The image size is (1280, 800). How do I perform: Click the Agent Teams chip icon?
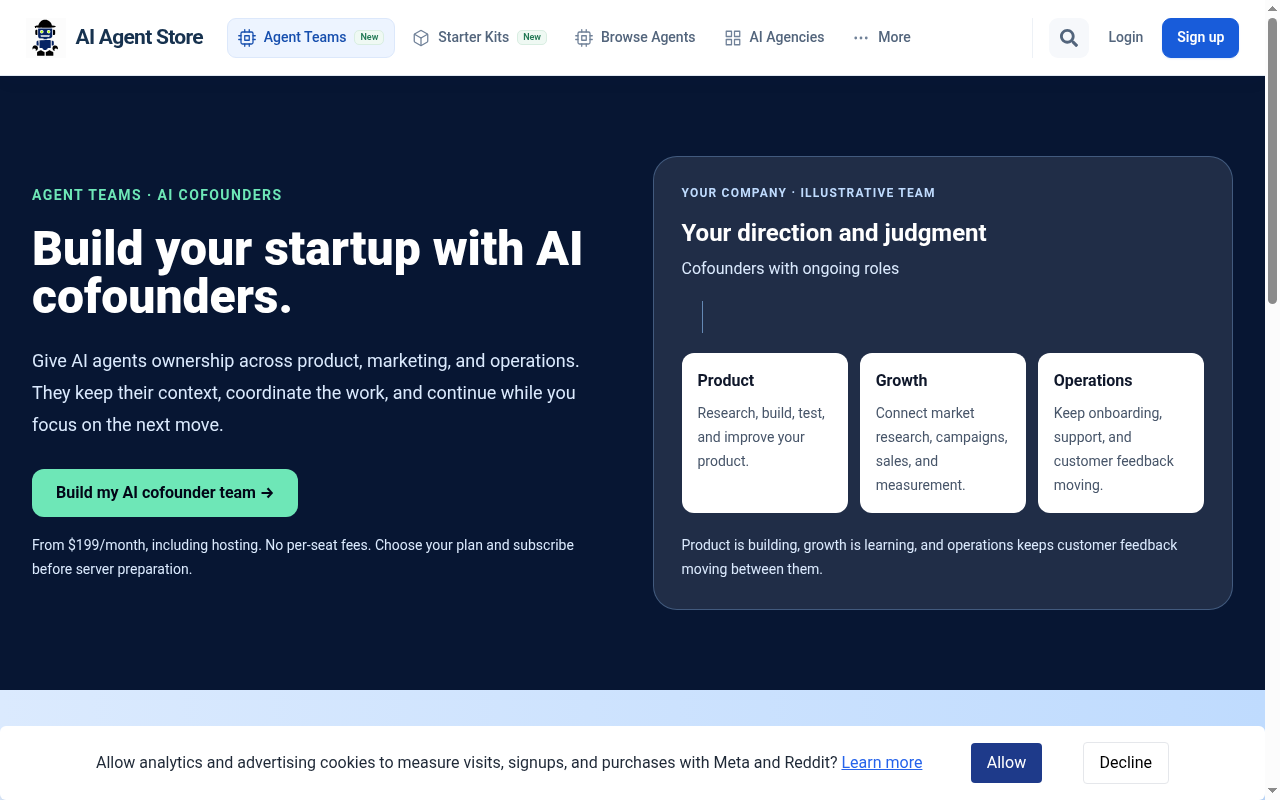[x=247, y=38]
